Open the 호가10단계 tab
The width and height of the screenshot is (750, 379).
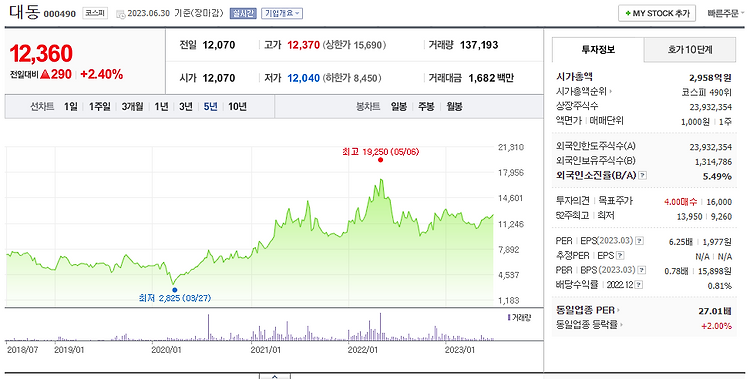(690, 50)
